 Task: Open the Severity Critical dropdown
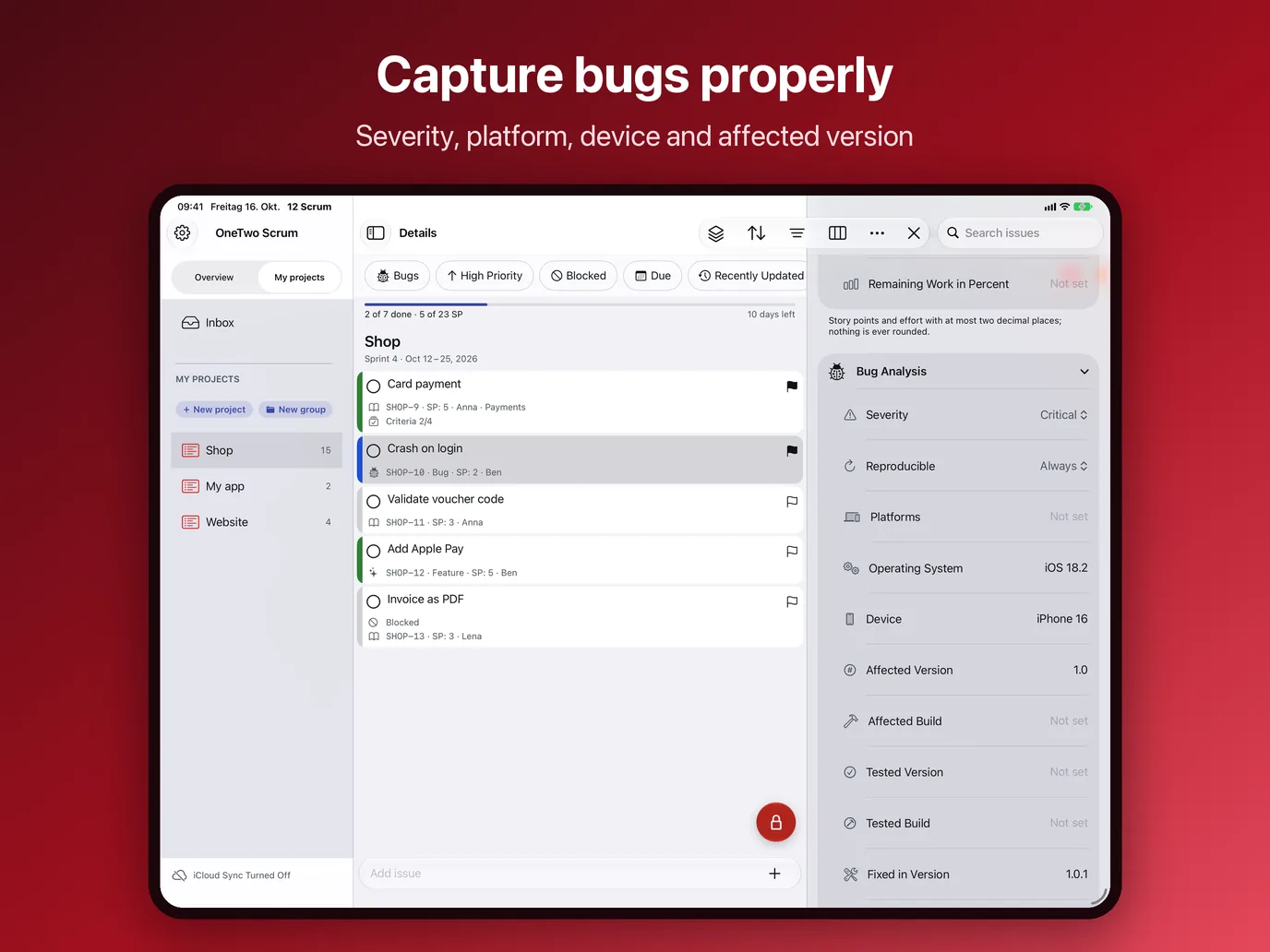(x=1063, y=415)
